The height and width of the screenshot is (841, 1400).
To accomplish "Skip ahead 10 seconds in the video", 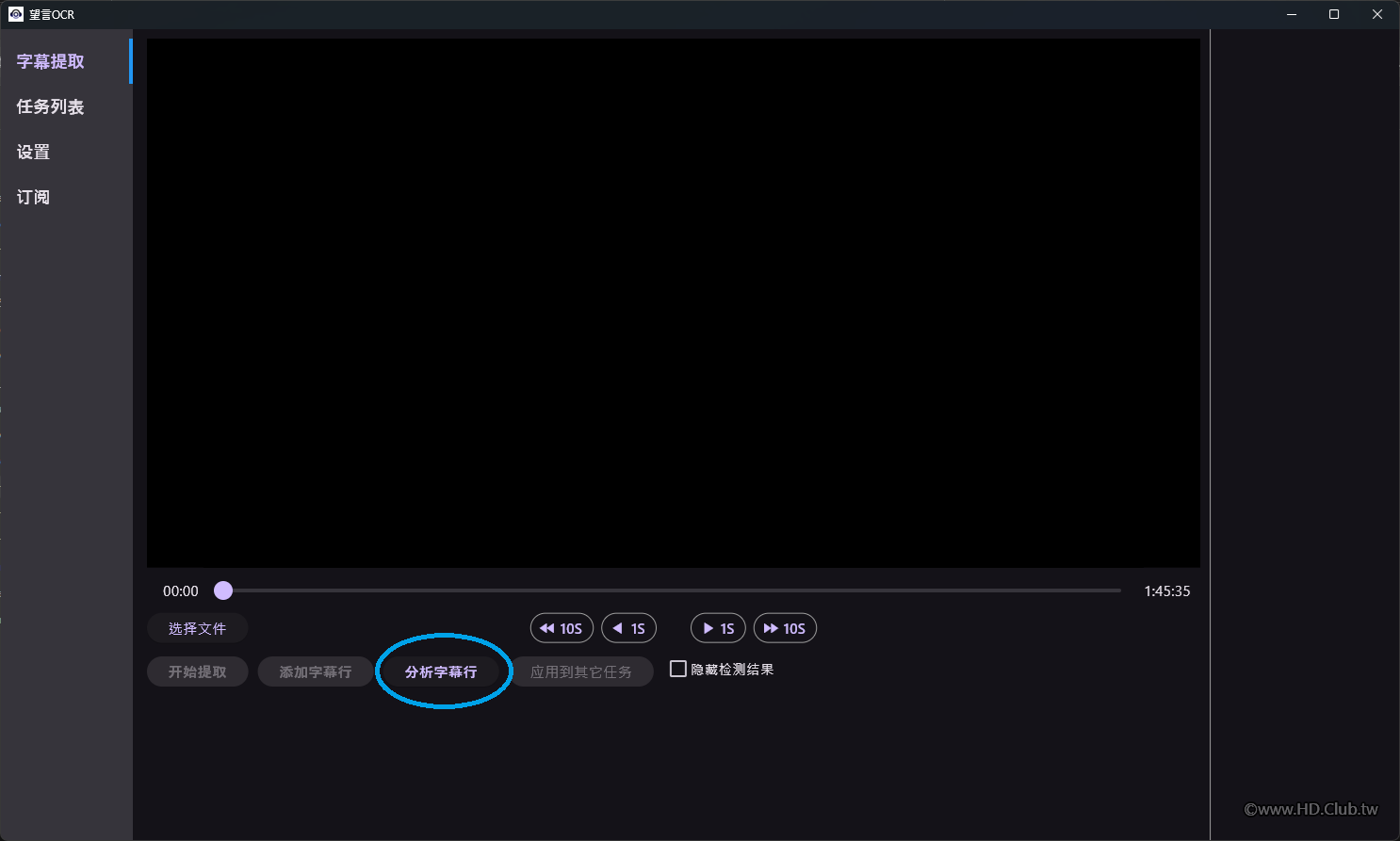I will (785, 628).
